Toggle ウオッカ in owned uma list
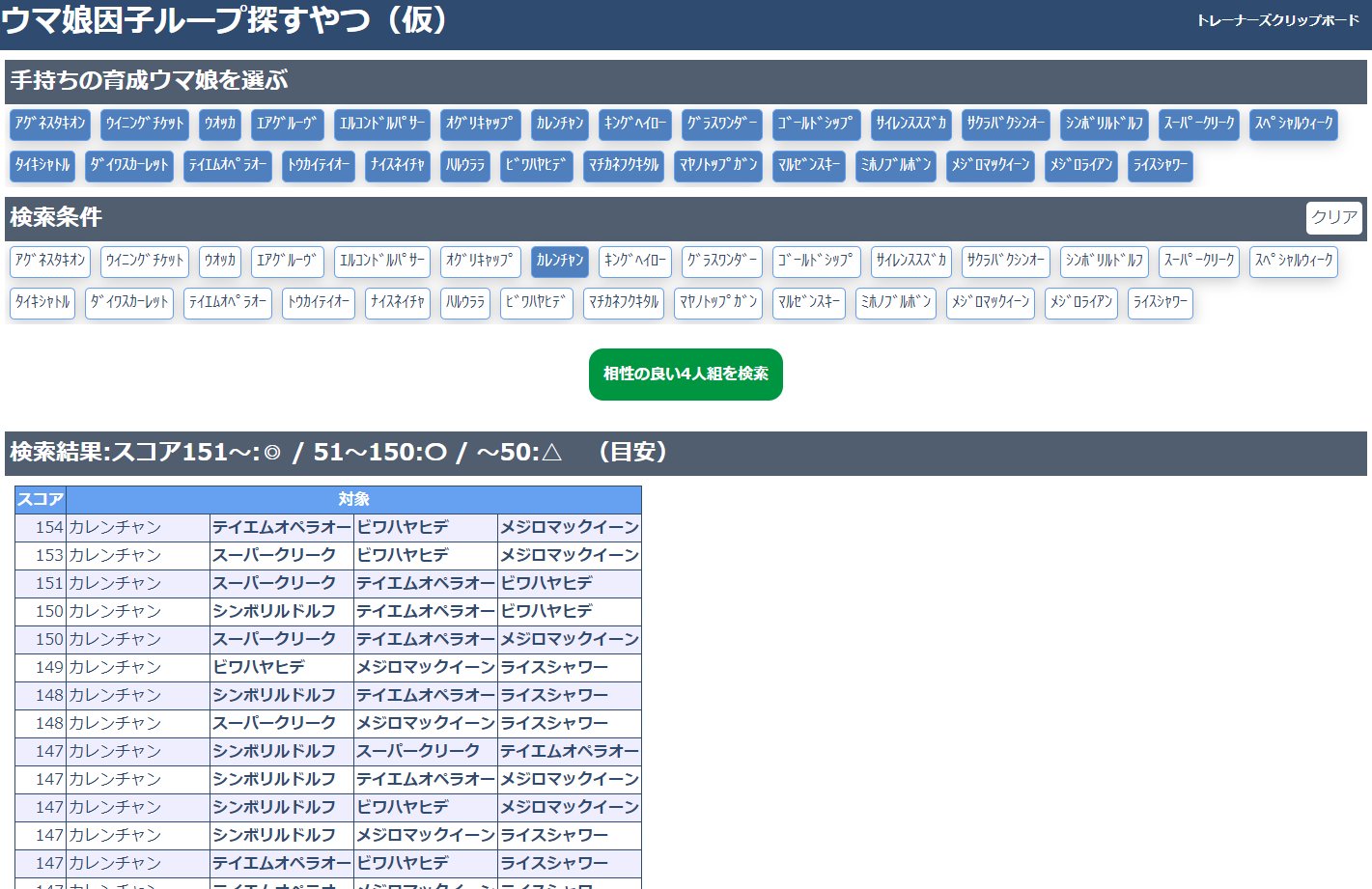 click(220, 125)
